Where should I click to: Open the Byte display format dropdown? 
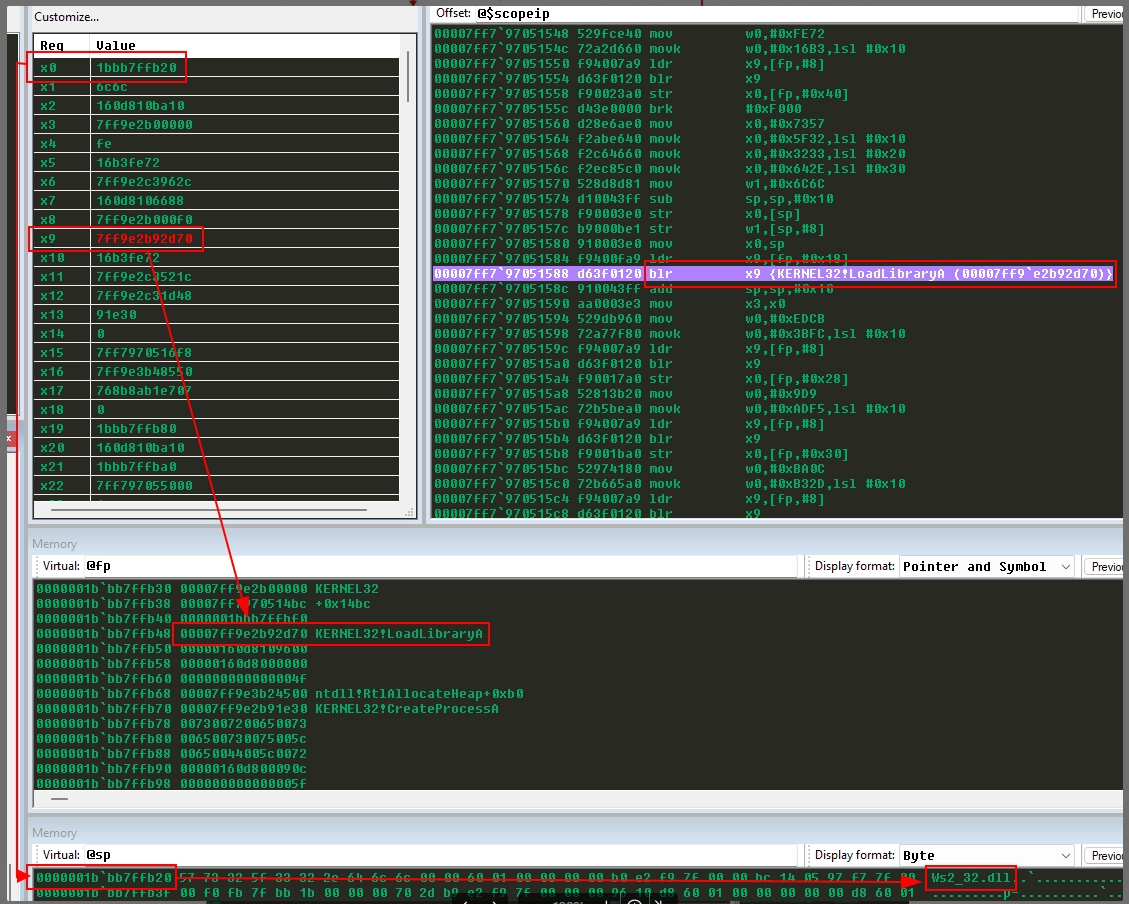tap(986, 855)
